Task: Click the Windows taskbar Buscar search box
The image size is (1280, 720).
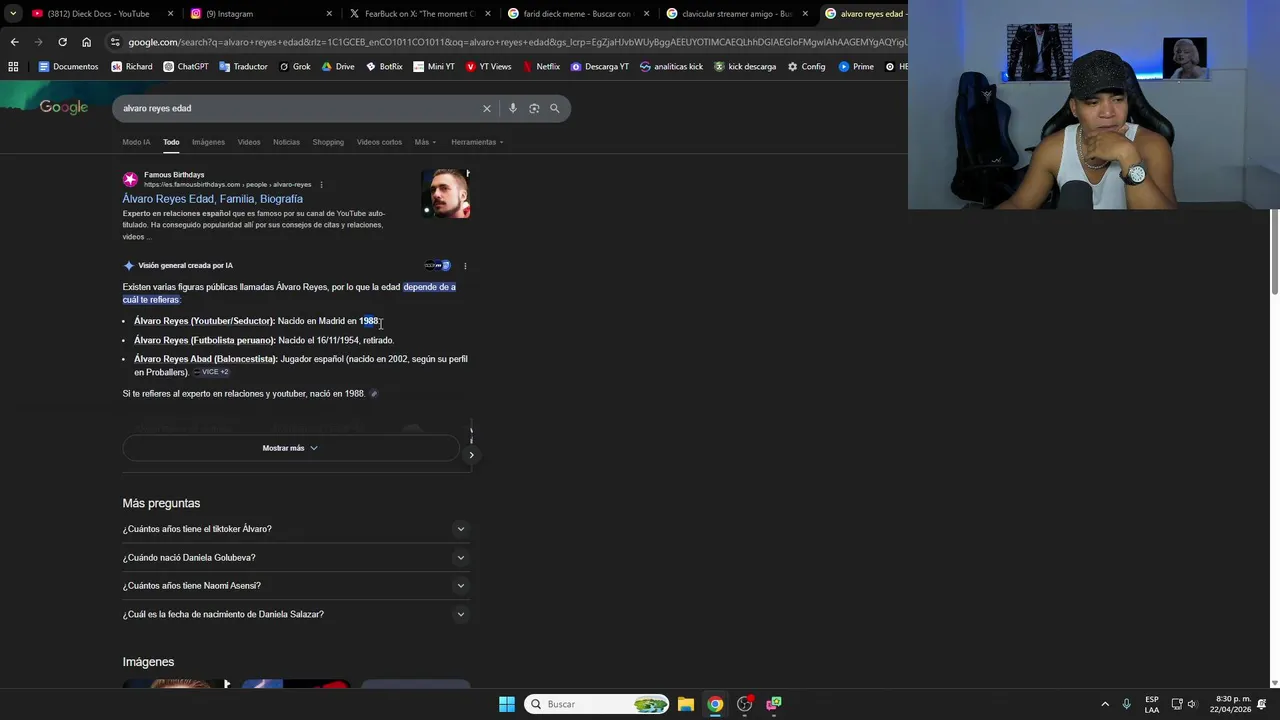Action: [x=597, y=704]
